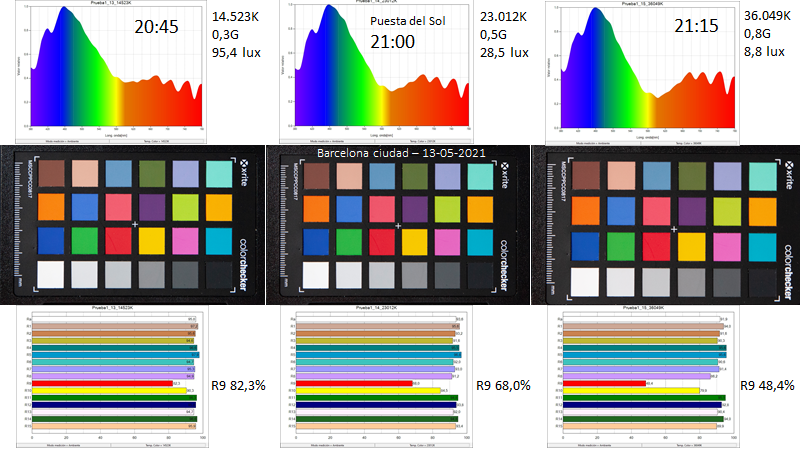The width and height of the screenshot is (800, 450).
Task: Click the 21:15 time label
Action: coord(696,26)
